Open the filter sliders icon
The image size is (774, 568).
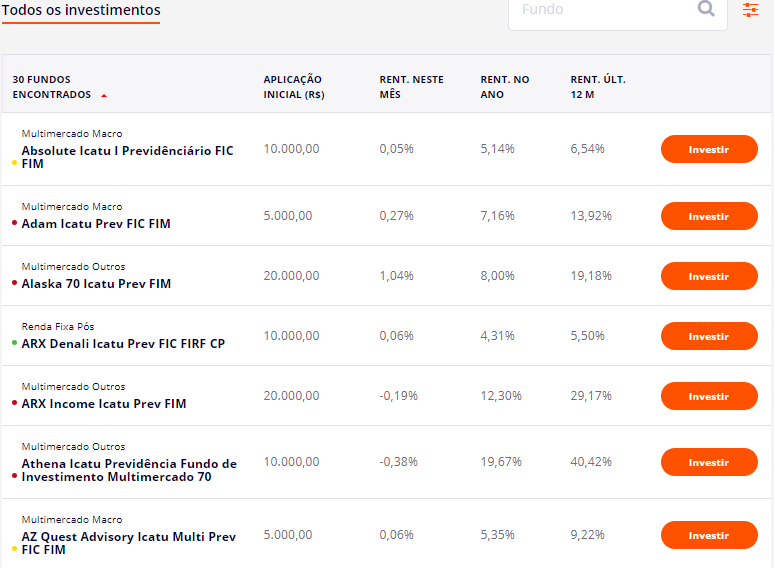[750, 10]
